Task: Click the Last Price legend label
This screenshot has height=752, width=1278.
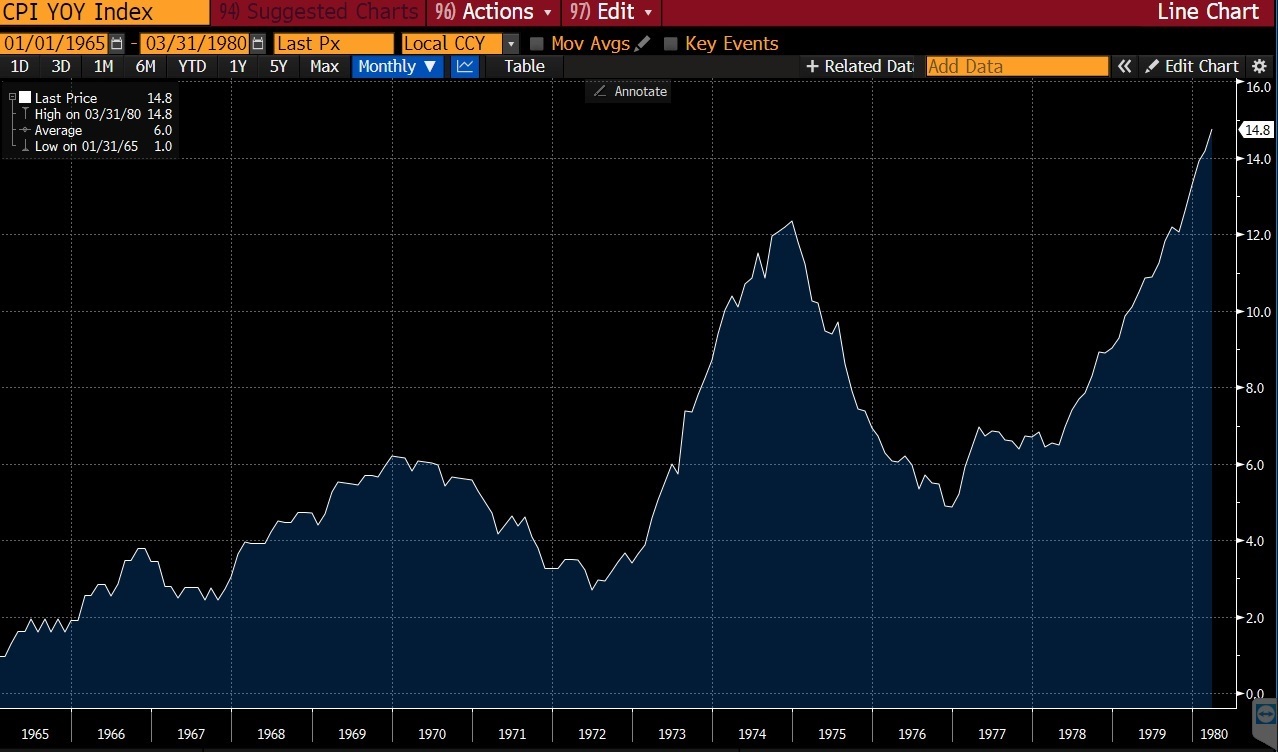Action: click(x=66, y=98)
